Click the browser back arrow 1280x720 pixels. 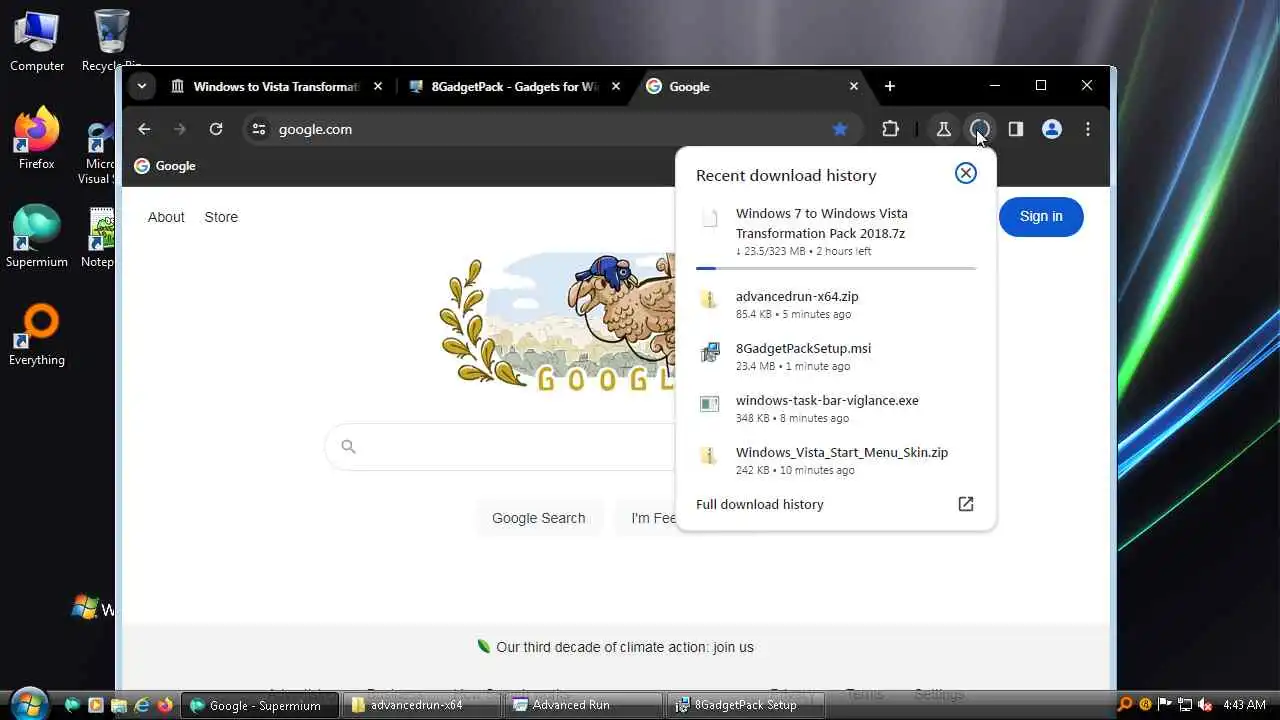point(144,129)
